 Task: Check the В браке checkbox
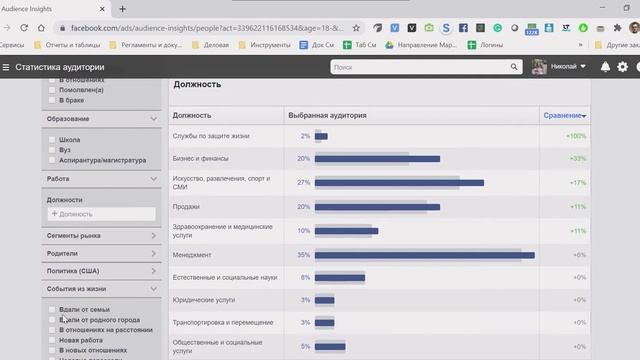(52, 100)
